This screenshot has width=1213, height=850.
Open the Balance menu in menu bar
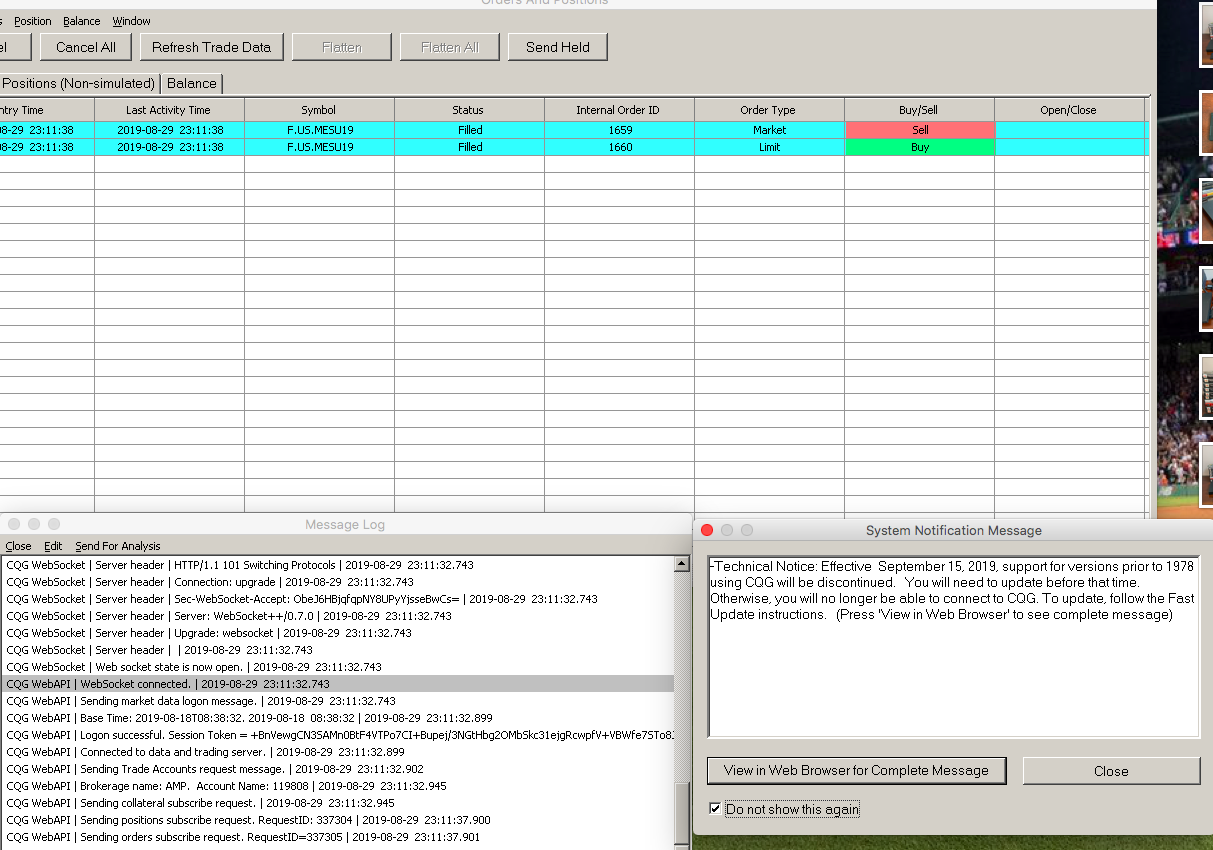point(81,21)
